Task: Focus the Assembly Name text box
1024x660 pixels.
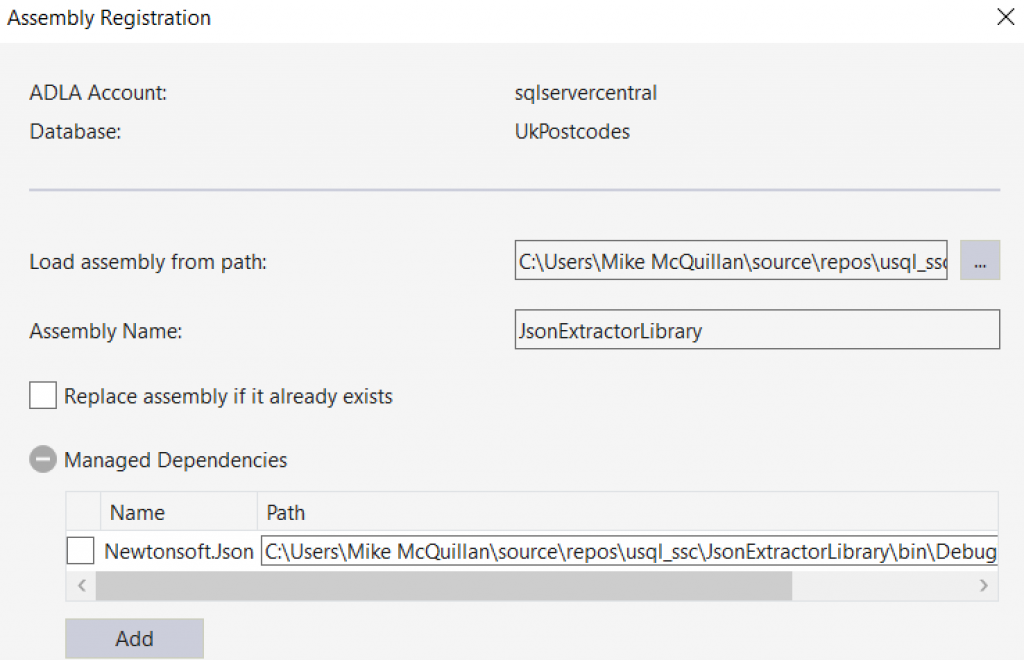Action: tap(757, 330)
